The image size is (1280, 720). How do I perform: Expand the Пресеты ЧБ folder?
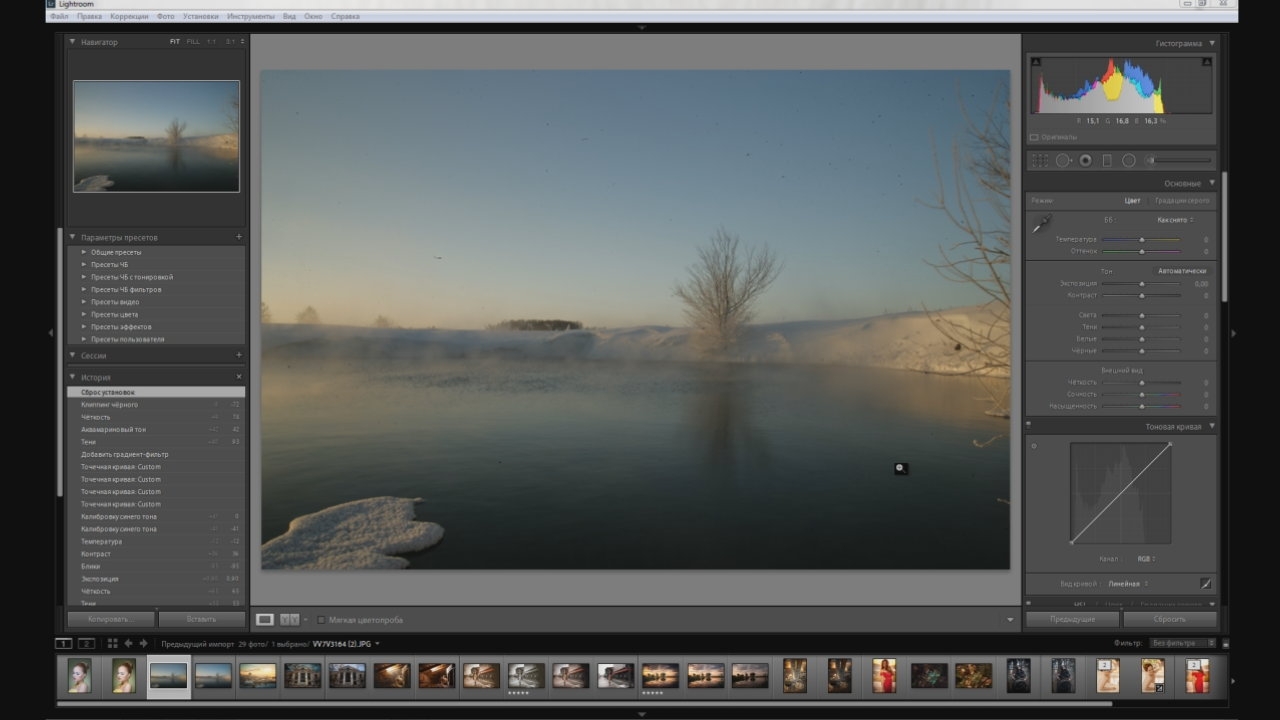pos(84,265)
